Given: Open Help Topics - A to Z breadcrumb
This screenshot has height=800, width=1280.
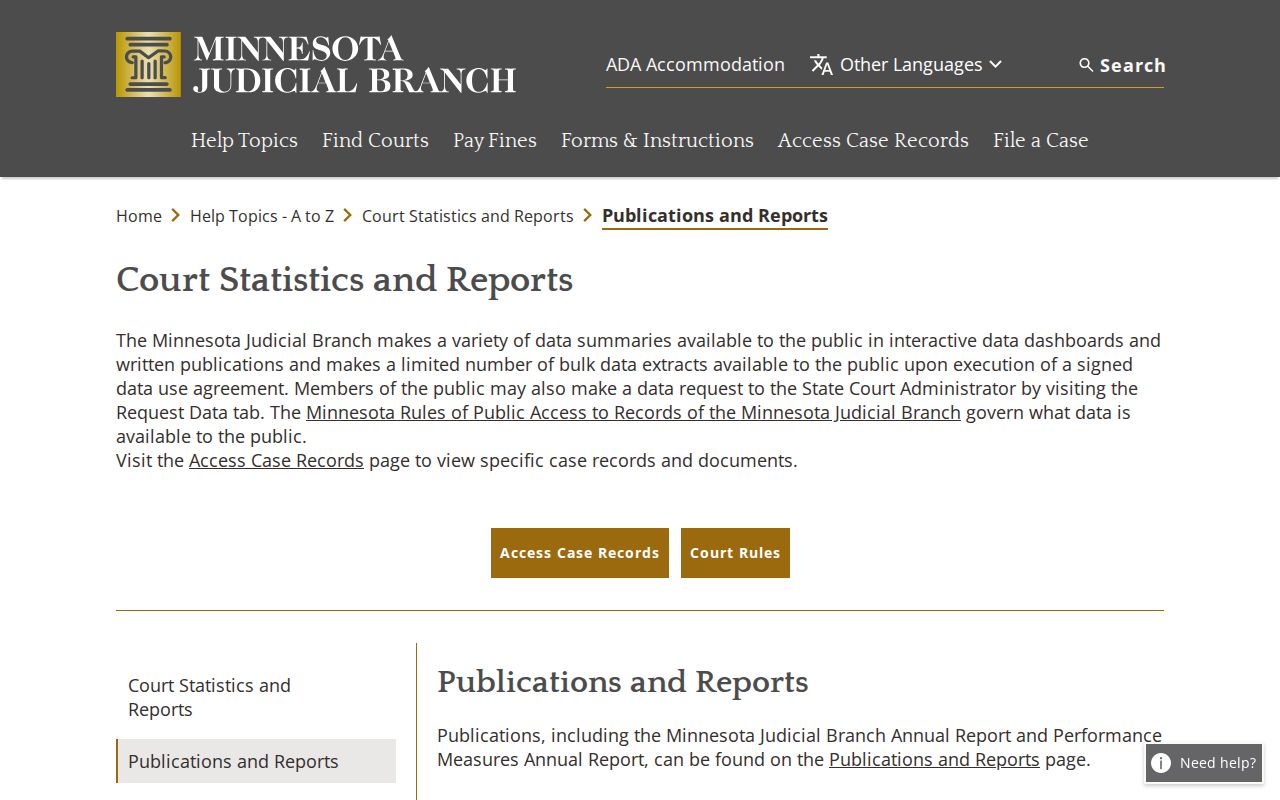Looking at the screenshot, I should point(262,216).
